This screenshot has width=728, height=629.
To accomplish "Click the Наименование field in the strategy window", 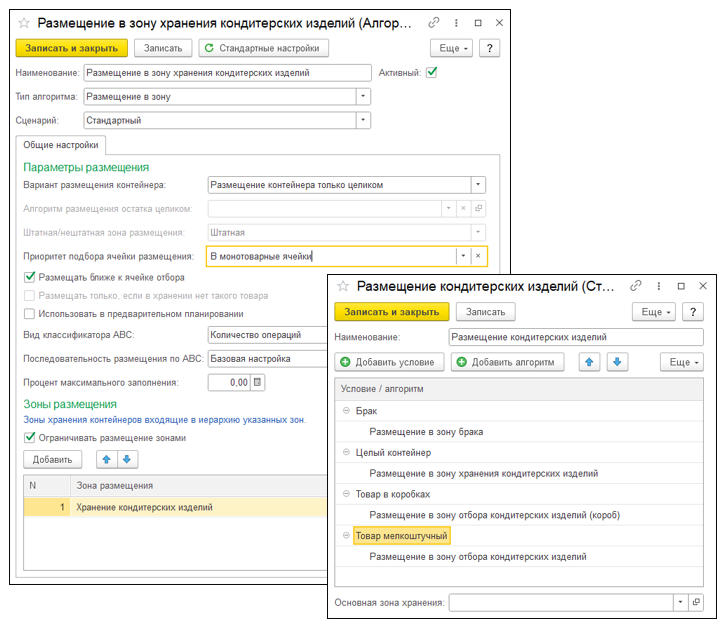I will pyautogui.click(x=576, y=337).
